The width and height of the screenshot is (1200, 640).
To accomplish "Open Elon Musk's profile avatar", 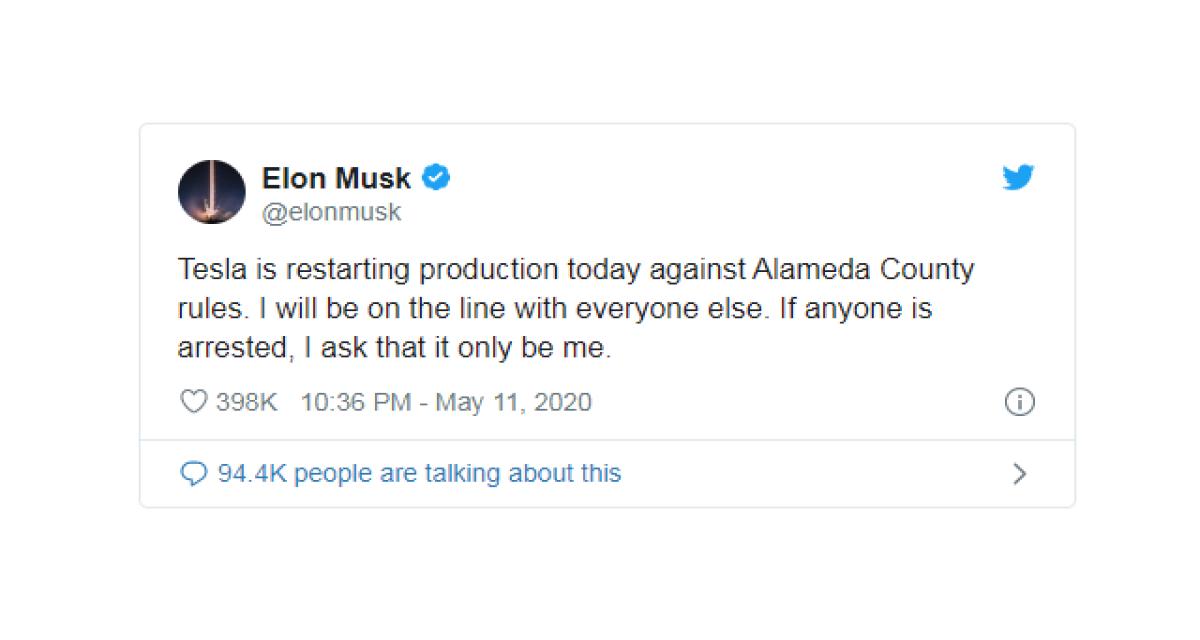I will pos(211,191).
